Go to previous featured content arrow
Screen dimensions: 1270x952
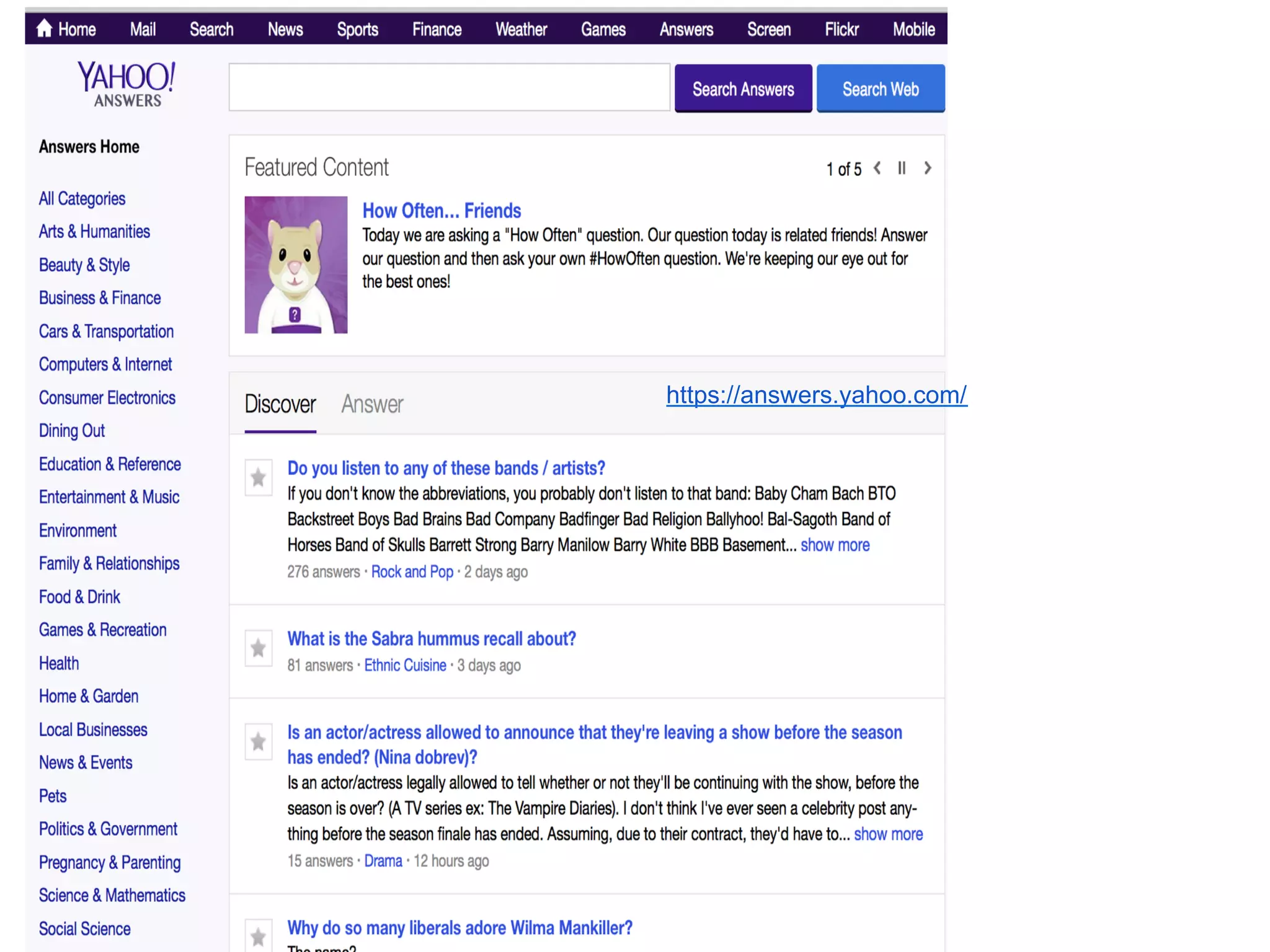(877, 168)
